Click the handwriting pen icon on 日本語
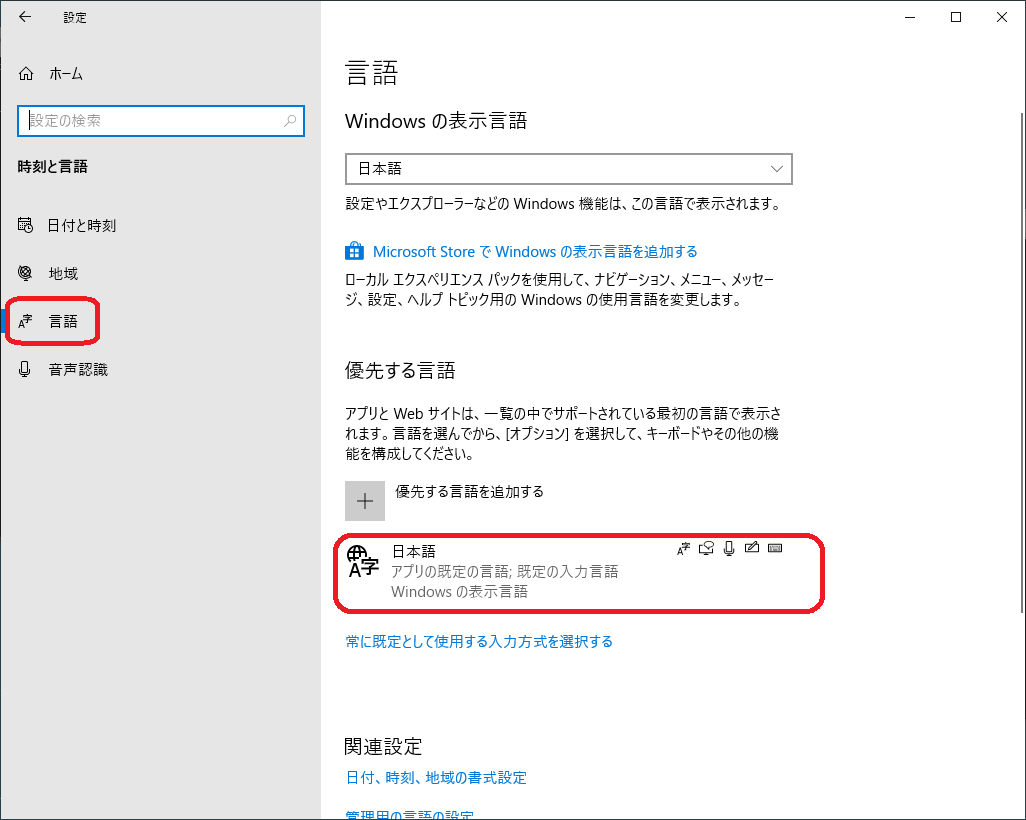This screenshot has width=1026, height=820. [x=752, y=548]
